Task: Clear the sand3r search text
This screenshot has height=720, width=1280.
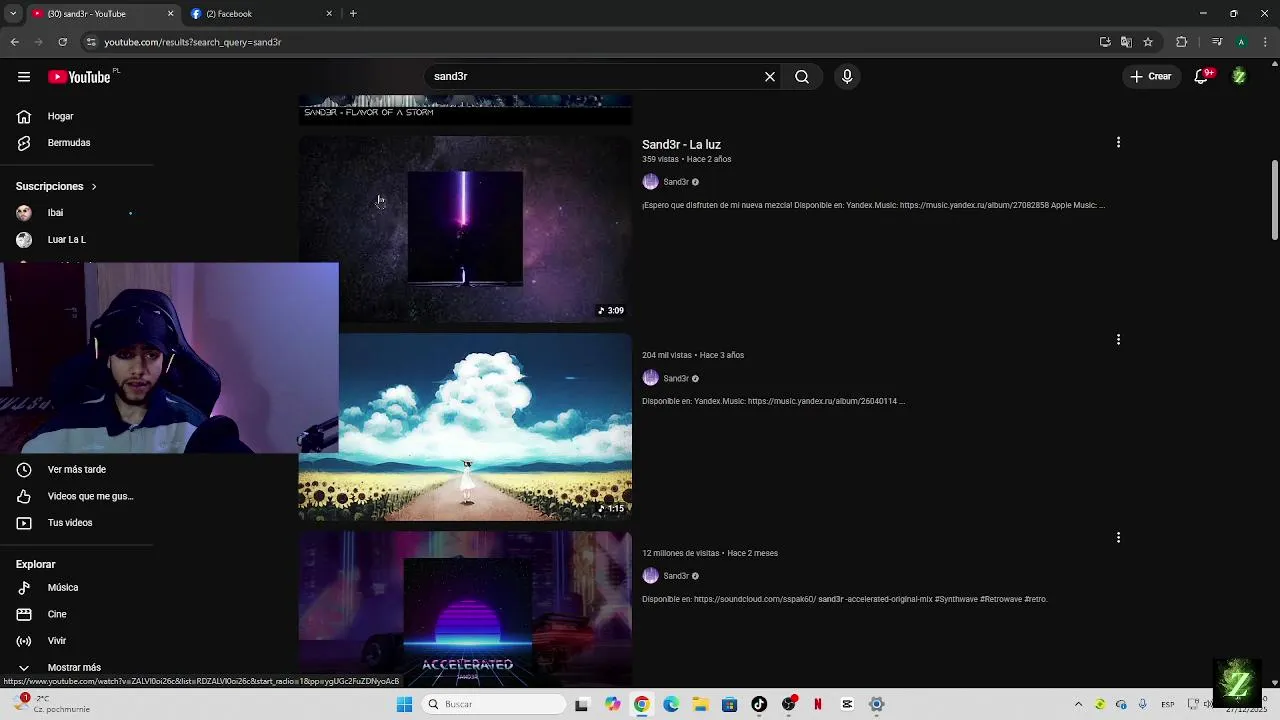Action: 770,76
